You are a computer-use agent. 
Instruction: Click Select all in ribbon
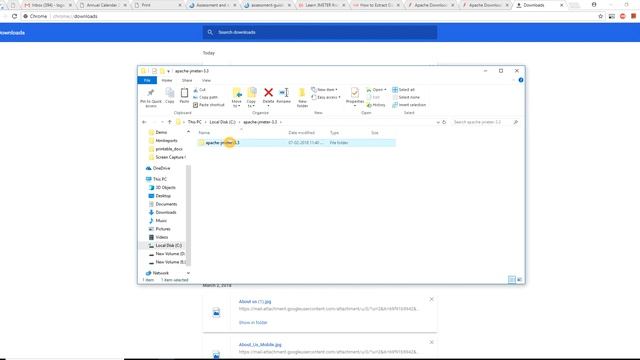click(x=404, y=89)
